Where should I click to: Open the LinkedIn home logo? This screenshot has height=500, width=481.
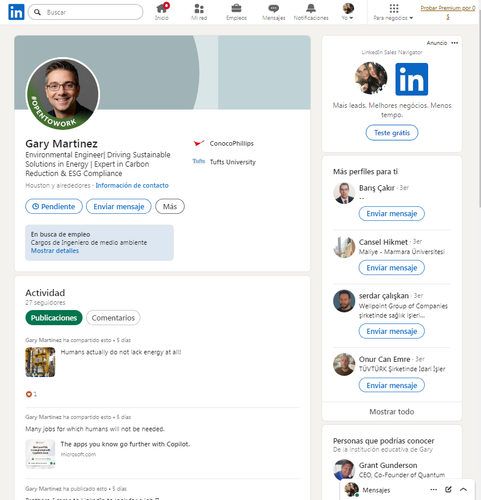16,12
